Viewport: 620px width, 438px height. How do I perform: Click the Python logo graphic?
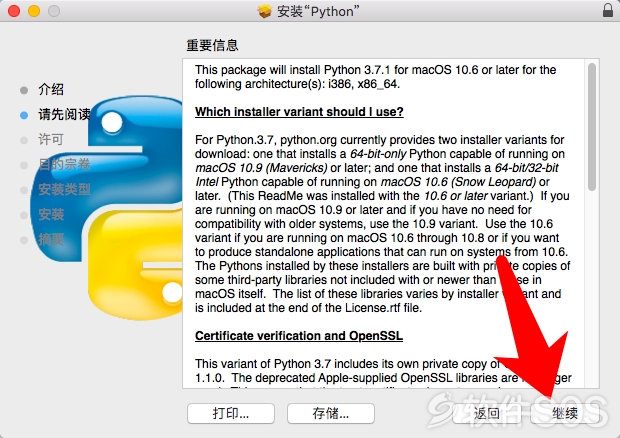click(x=107, y=208)
